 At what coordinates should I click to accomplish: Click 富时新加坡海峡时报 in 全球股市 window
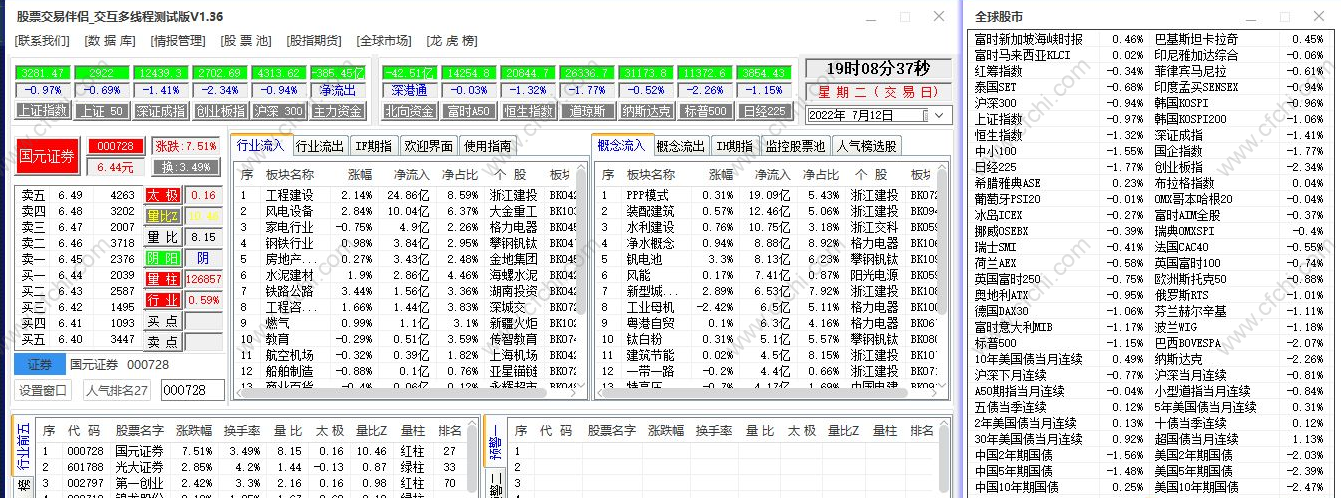[1027, 39]
